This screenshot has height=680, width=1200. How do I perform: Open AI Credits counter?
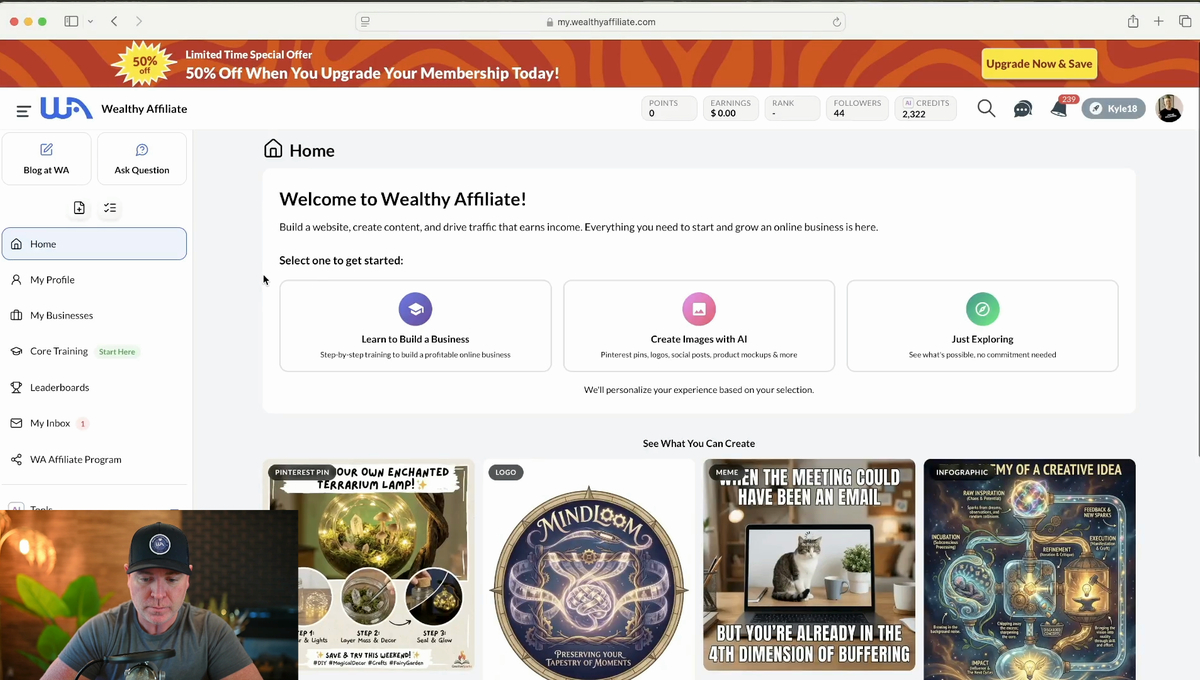926,109
